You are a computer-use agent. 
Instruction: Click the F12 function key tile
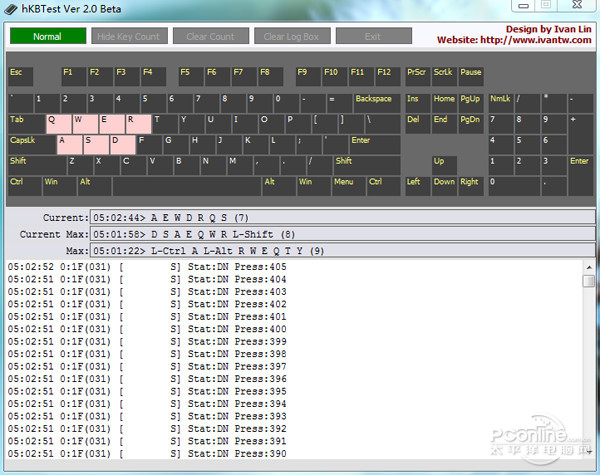[385, 77]
